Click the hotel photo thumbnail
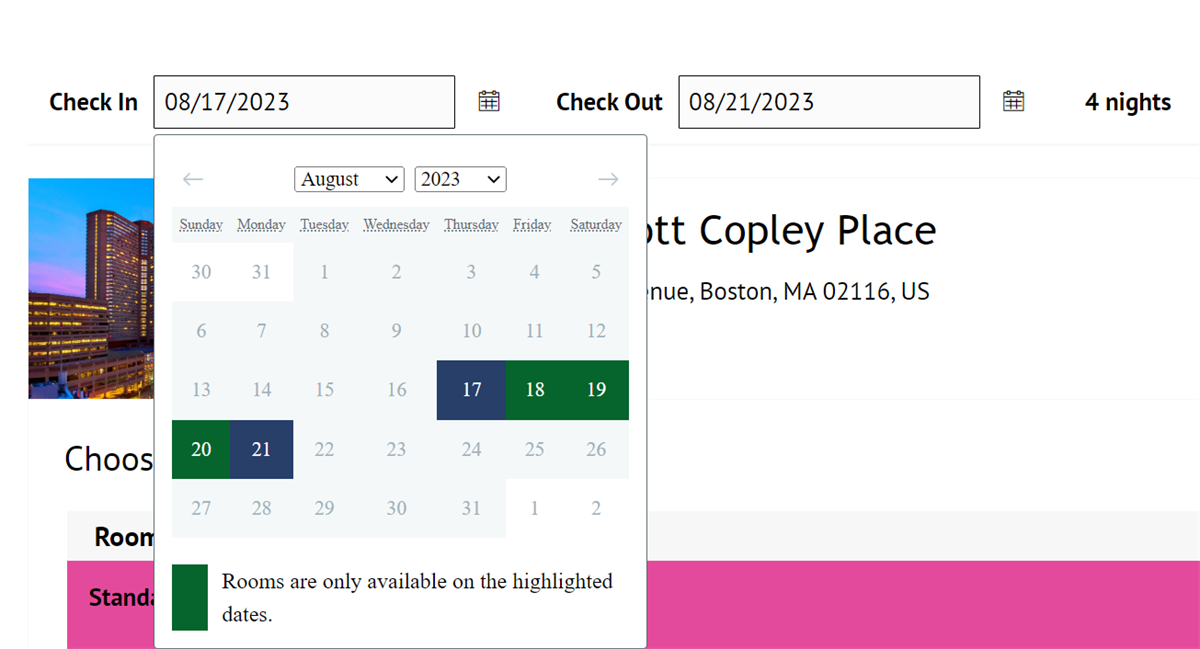This screenshot has width=1200, height=649. [x=90, y=288]
